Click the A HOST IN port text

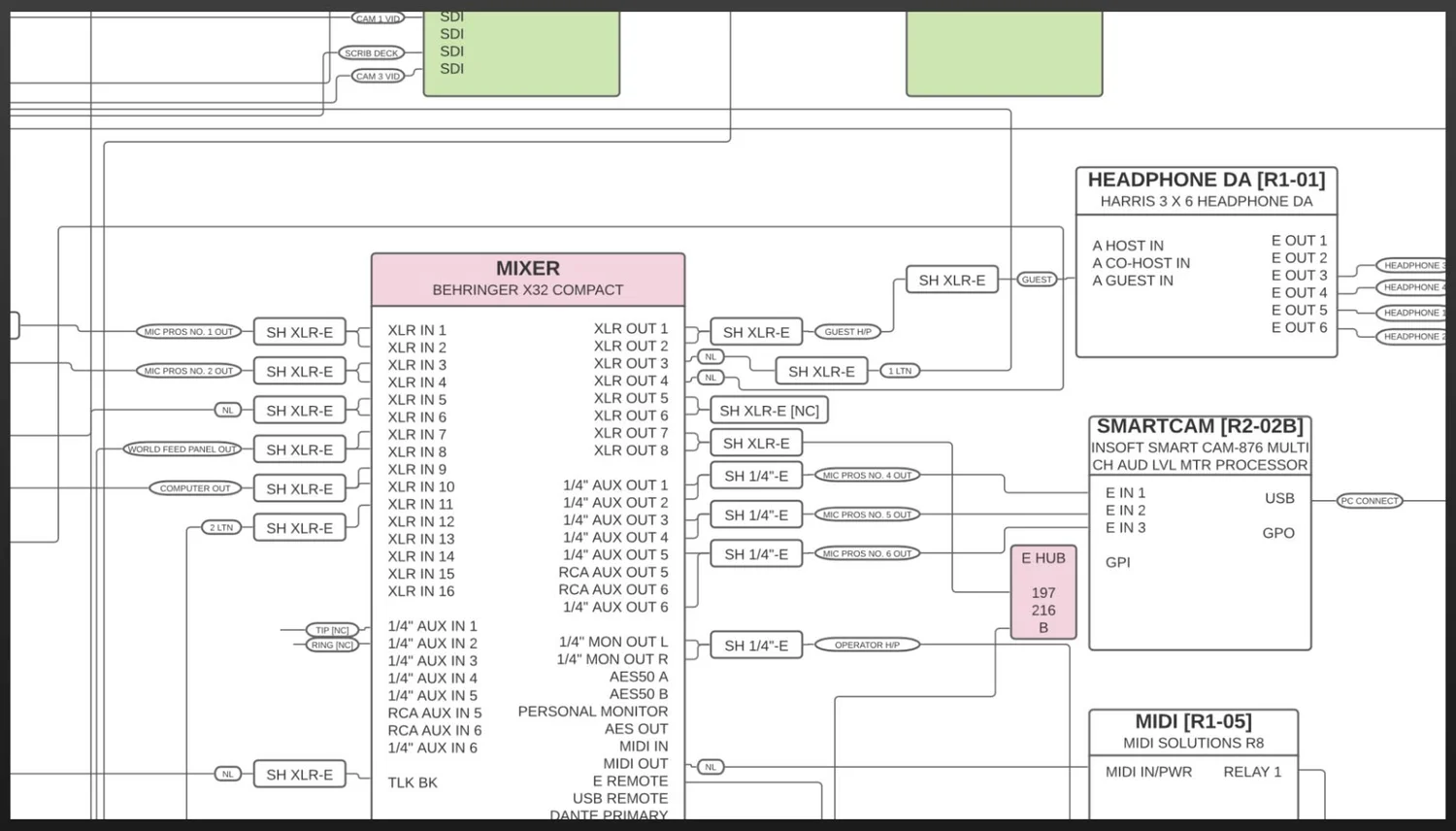tap(1128, 247)
